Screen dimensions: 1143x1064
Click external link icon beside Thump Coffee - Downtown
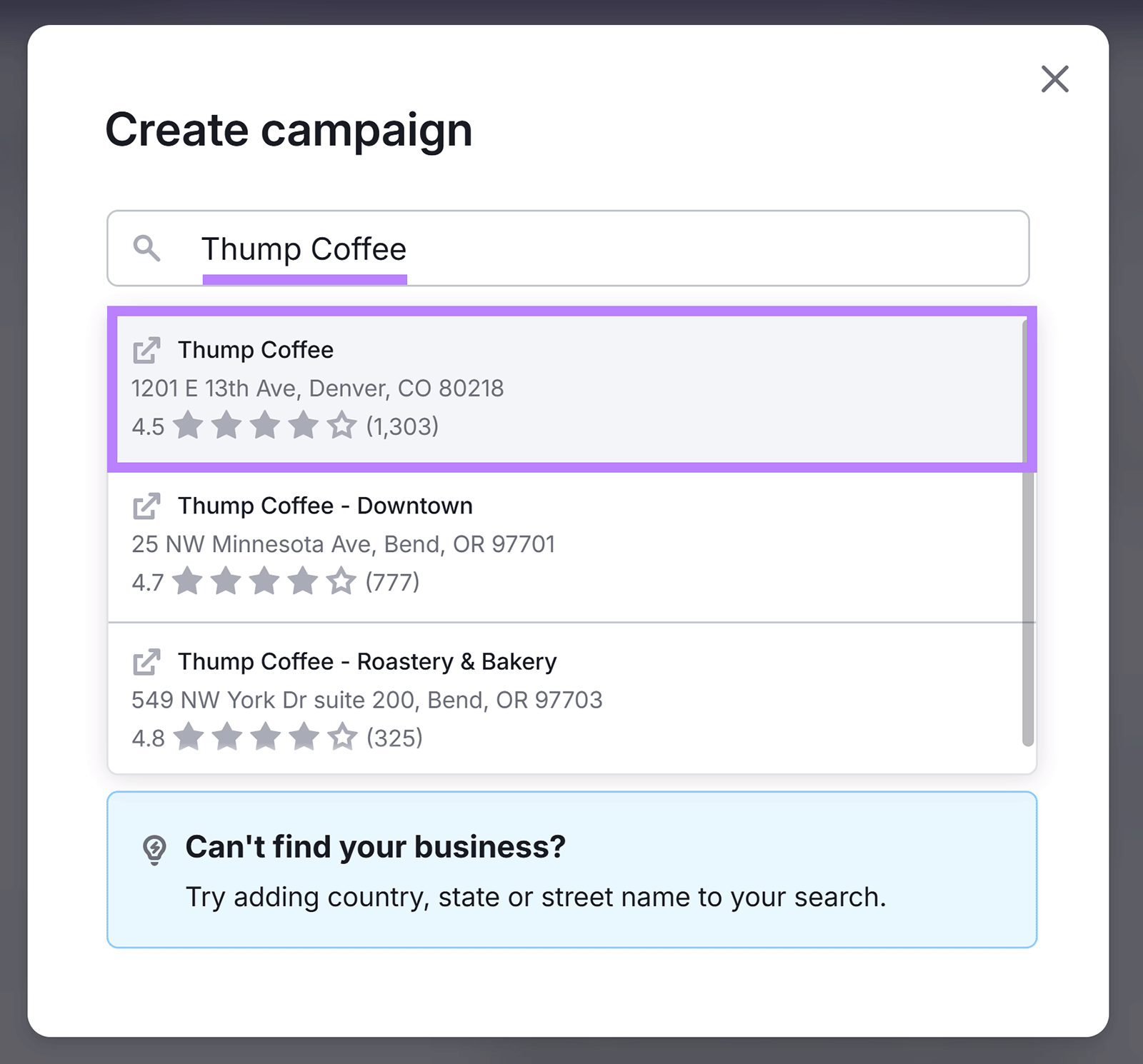pyautogui.click(x=146, y=506)
